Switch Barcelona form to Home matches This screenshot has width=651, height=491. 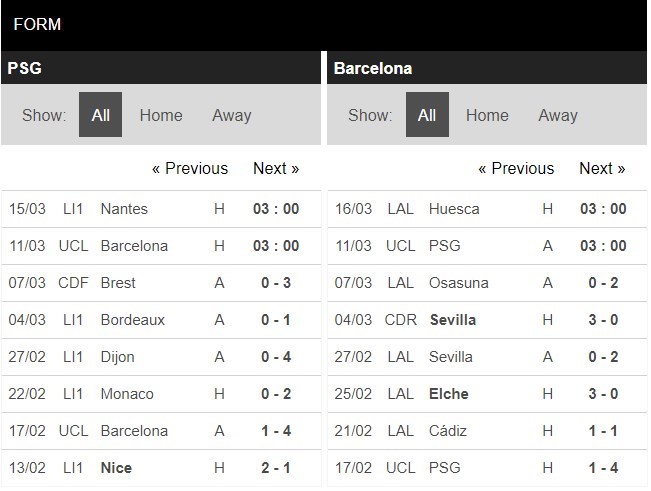[487, 115]
